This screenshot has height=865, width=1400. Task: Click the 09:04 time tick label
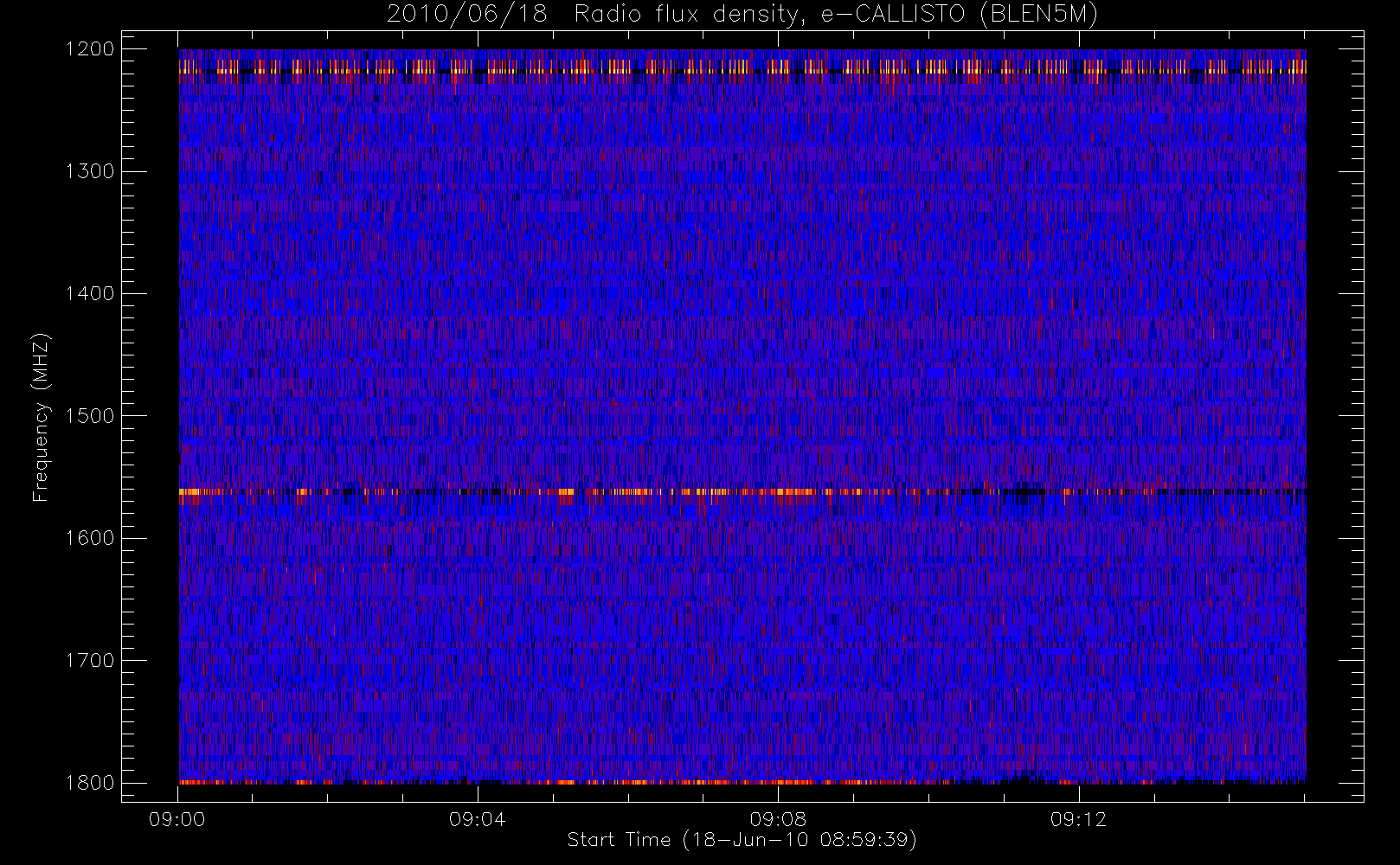(x=478, y=819)
